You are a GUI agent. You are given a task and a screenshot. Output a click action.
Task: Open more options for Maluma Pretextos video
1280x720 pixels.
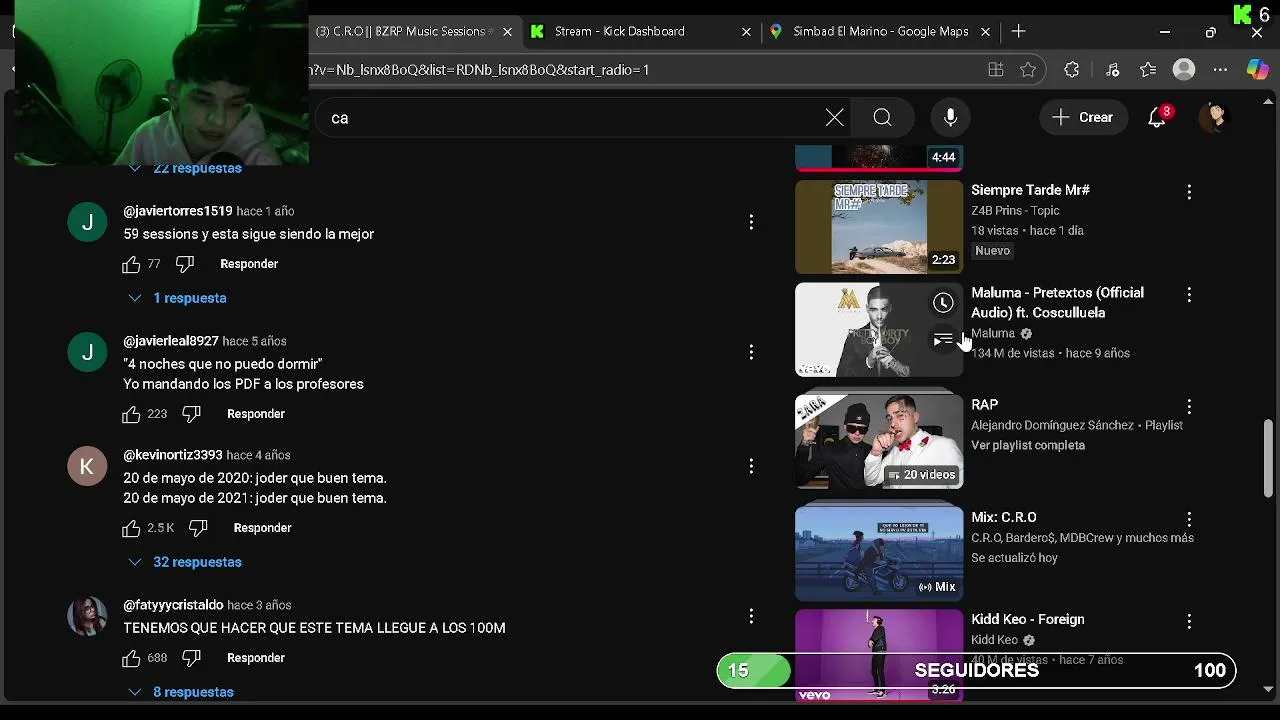click(1189, 295)
